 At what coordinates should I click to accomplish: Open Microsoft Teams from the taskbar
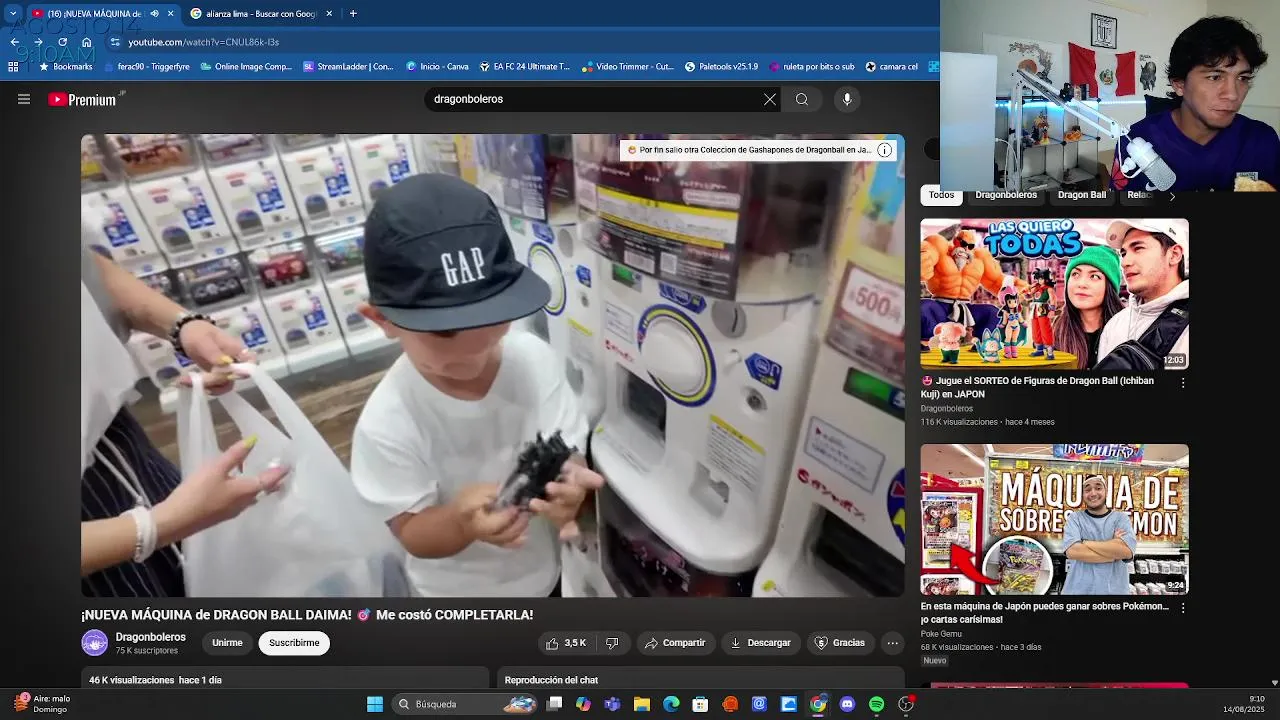point(612,704)
